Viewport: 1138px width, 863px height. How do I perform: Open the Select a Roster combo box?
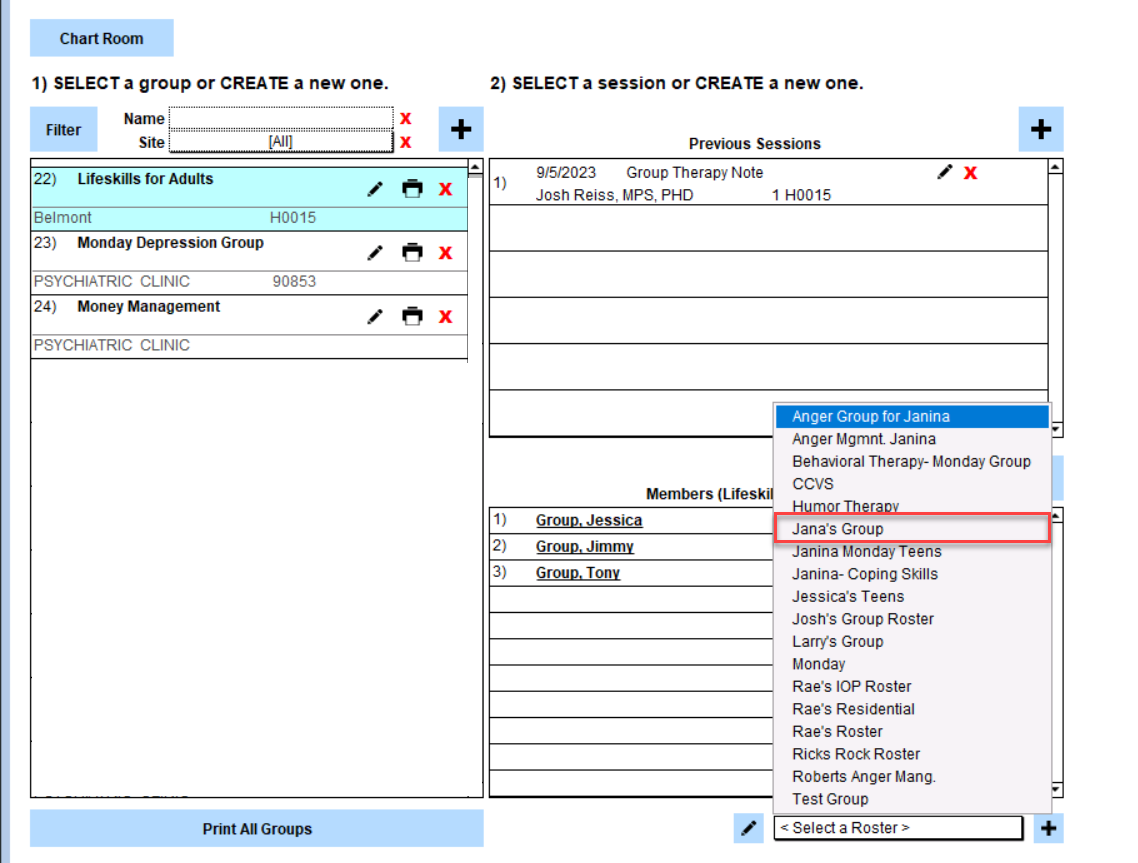click(x=897, y=828)
